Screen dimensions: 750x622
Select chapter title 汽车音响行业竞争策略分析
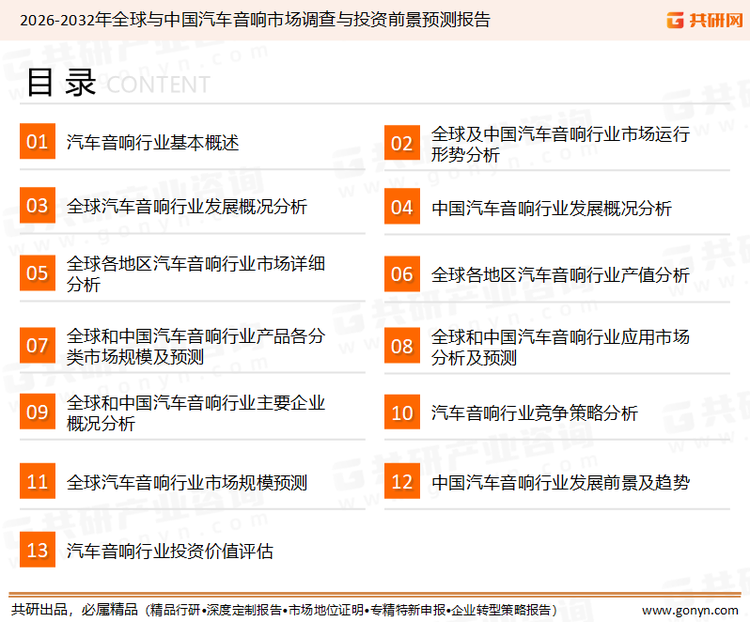coord(534,413)
